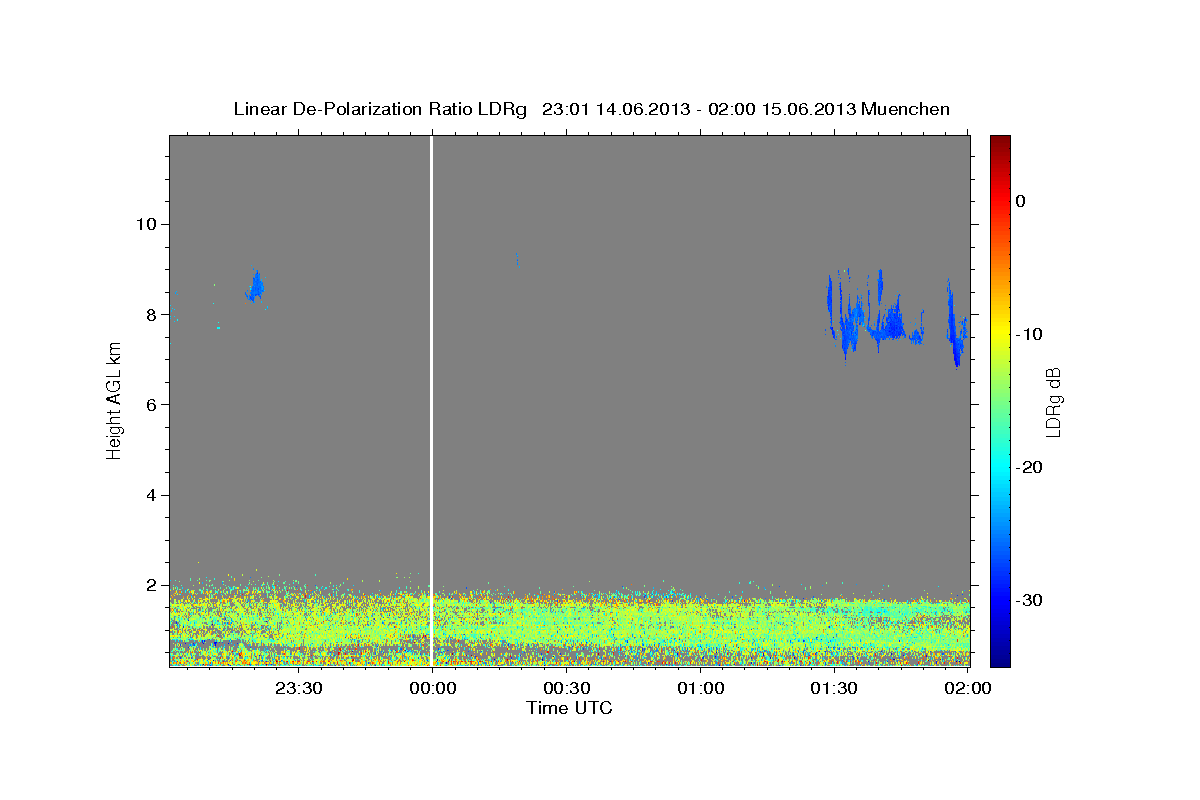The height and width of the screenshot is (800, 1200).
Task: Click the plot title 'Linear De-Polarization Ratio LDRg'
Action: tap(380, 109)
